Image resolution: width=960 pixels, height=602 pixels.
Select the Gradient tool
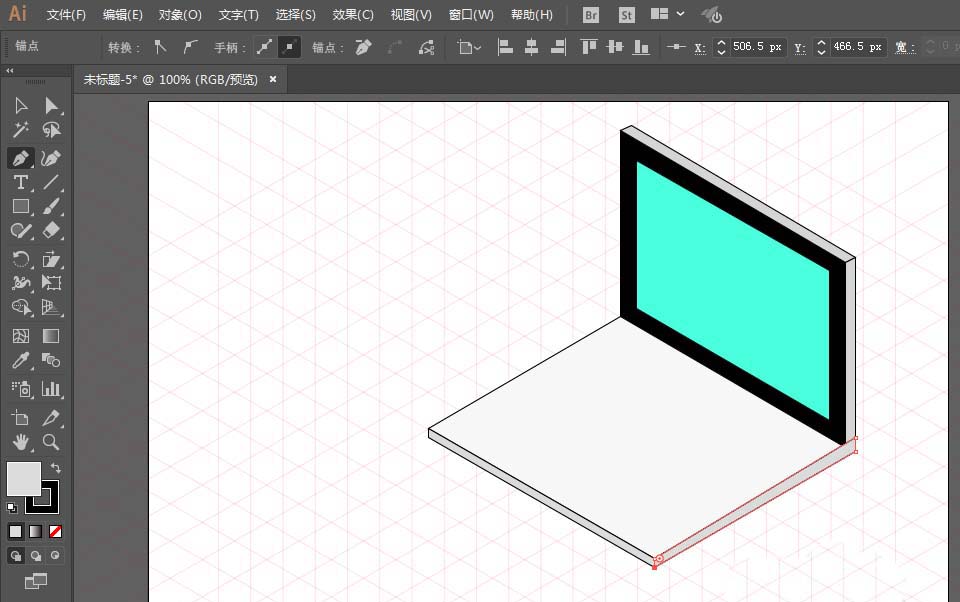pyautogui.click(x=51, y=336)
